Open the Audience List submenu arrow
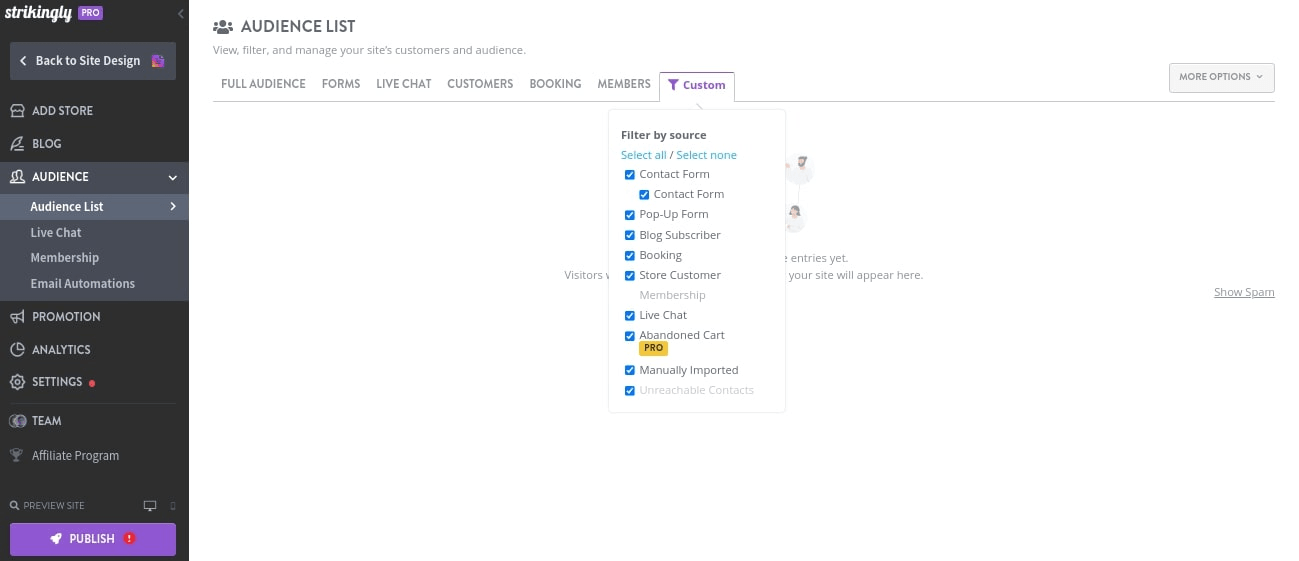Screen dimensions: 1299x561 pos(173,206)
